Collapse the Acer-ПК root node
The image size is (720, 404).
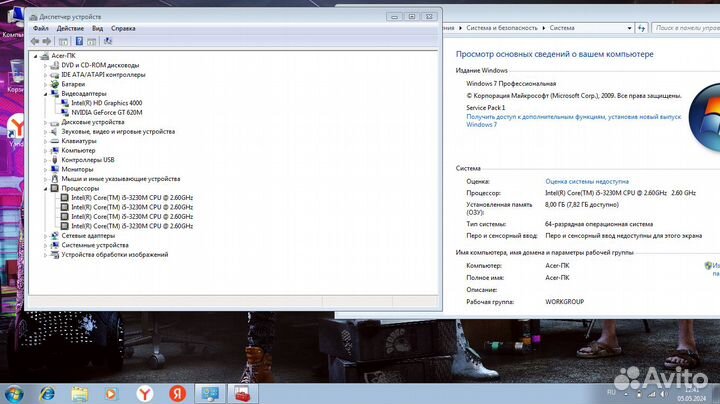(35, 56)
